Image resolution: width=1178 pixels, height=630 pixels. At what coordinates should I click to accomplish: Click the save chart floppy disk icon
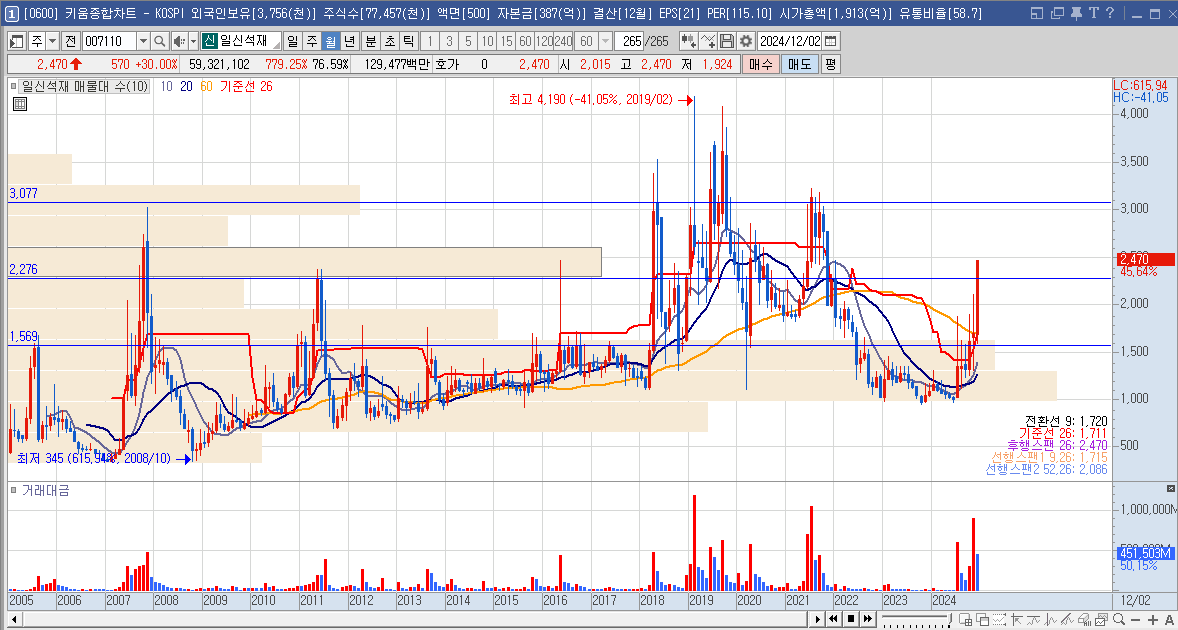[726, 41]
